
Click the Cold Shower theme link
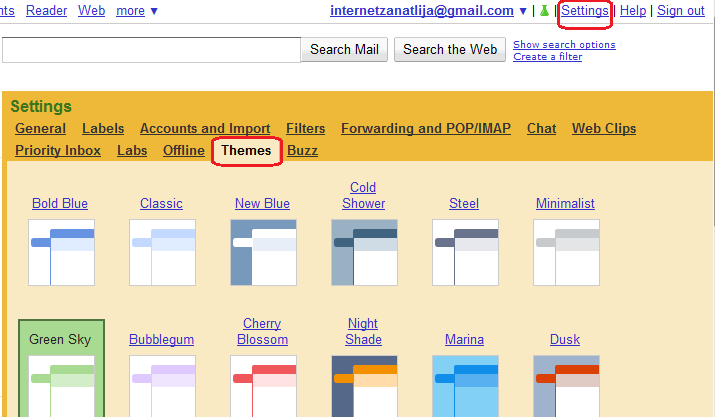tap(363, 195)
